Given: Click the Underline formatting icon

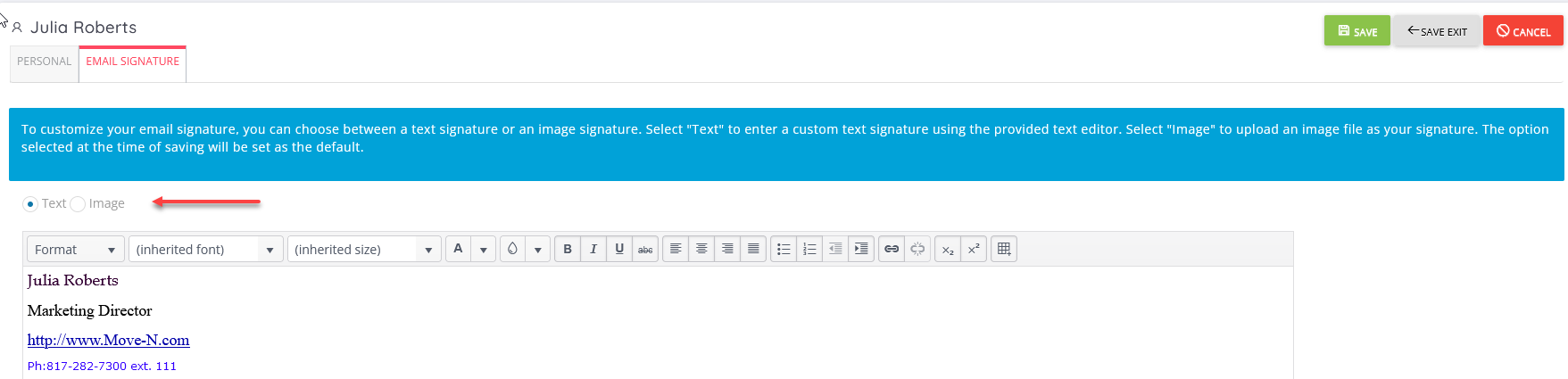Looking at the screenshot, I should (619, 249).
